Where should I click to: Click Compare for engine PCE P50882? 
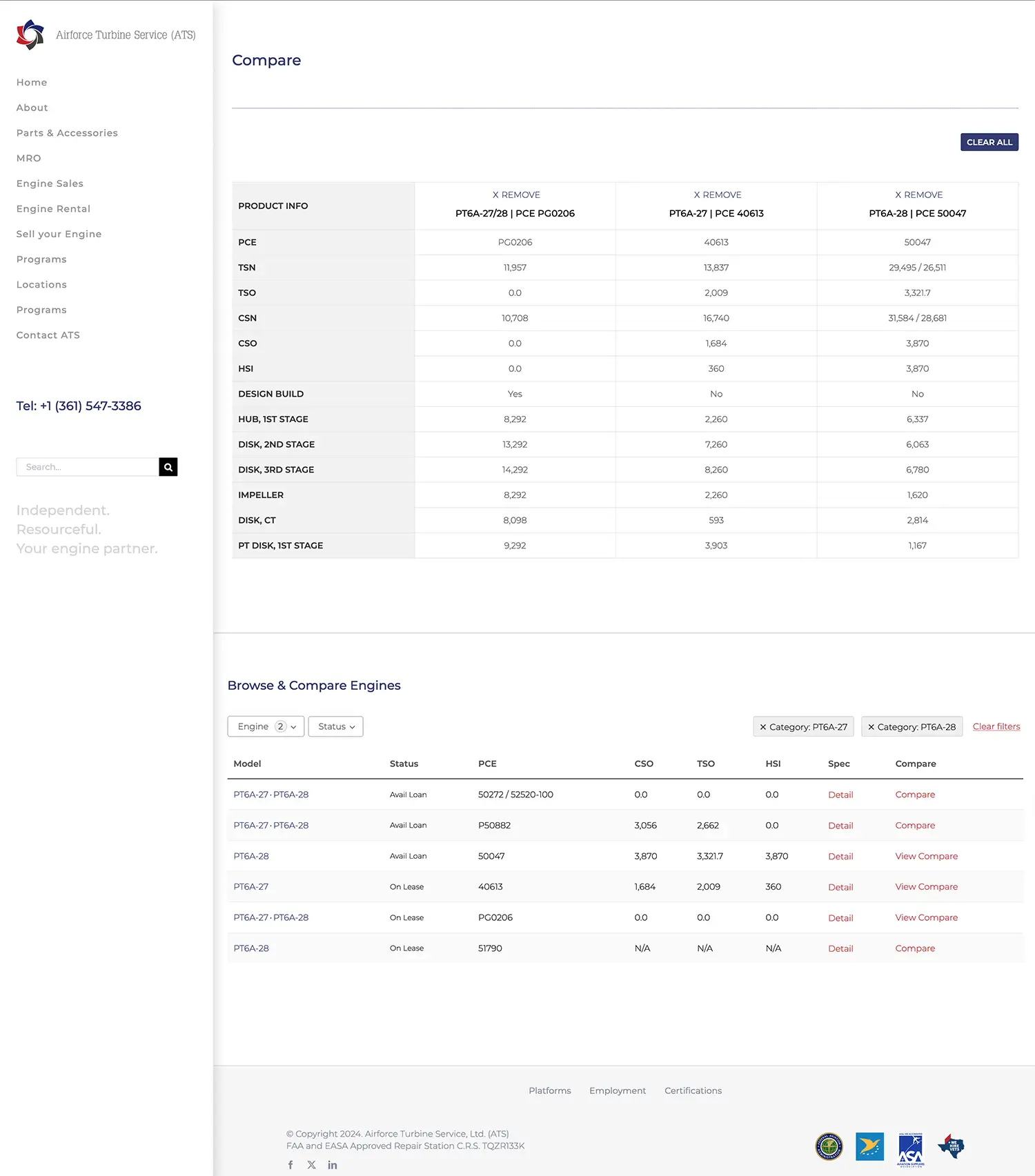[915, 826]
